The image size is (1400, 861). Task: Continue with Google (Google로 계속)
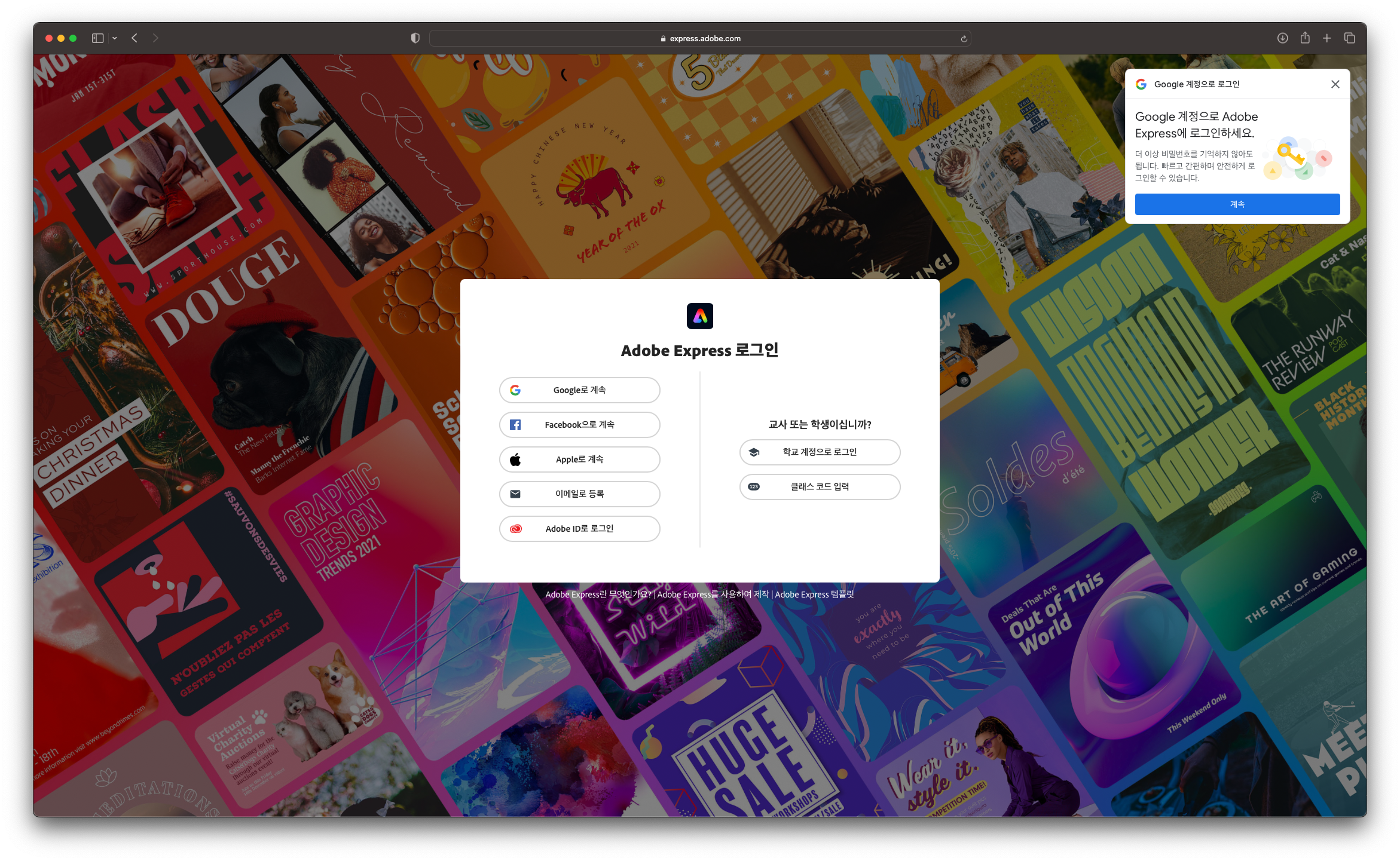(x=579, y=390)
